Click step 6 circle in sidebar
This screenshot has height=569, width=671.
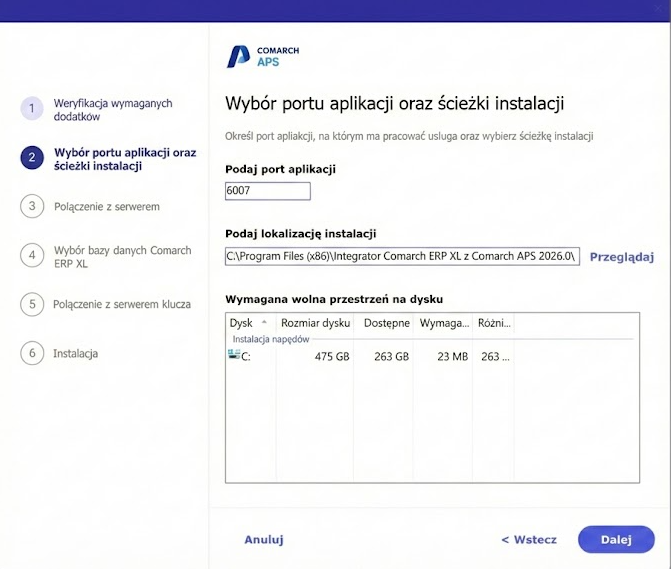coord(32,353)
